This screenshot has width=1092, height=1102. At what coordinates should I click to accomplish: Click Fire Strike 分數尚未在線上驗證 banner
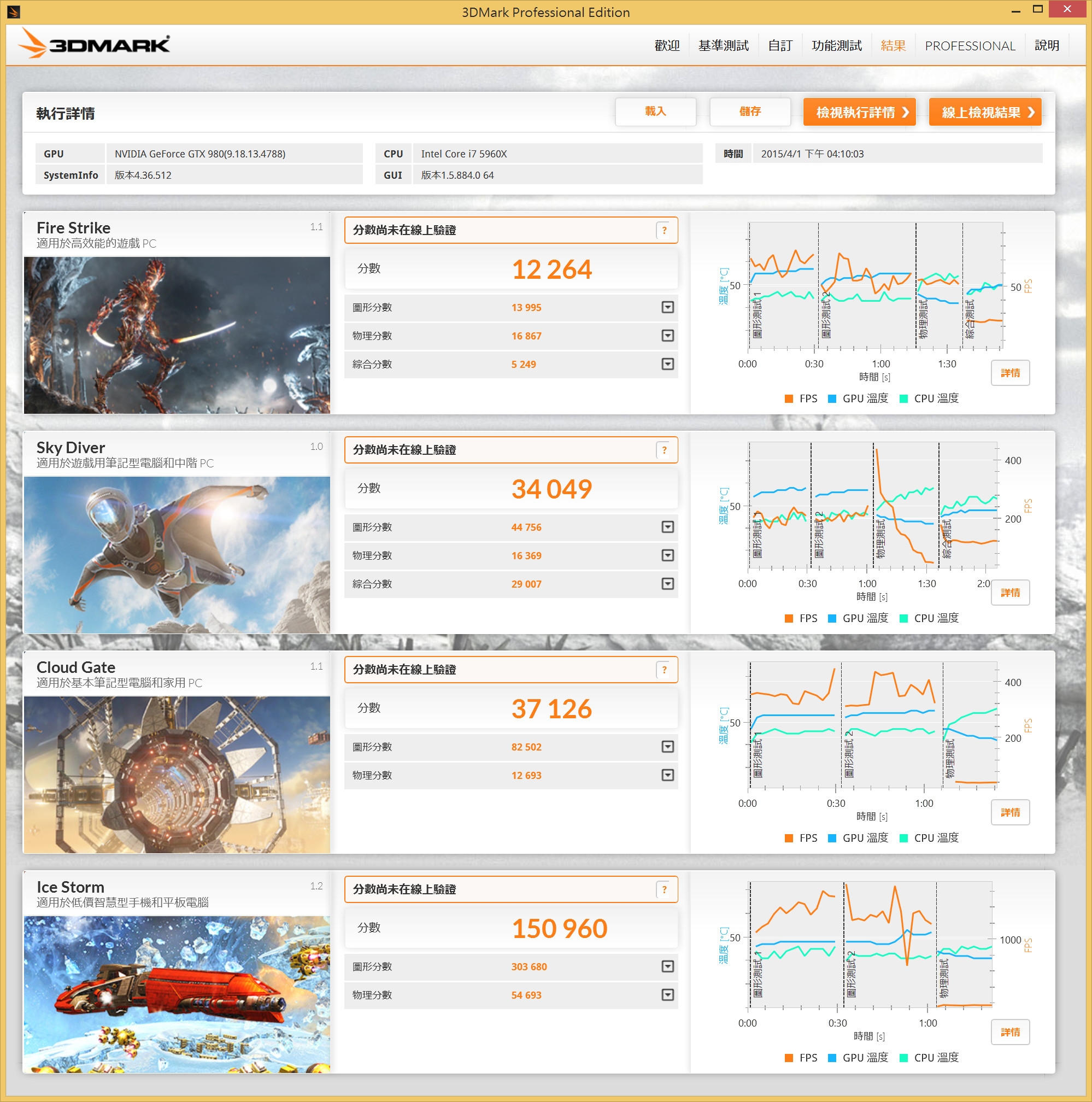coord(511,231)
